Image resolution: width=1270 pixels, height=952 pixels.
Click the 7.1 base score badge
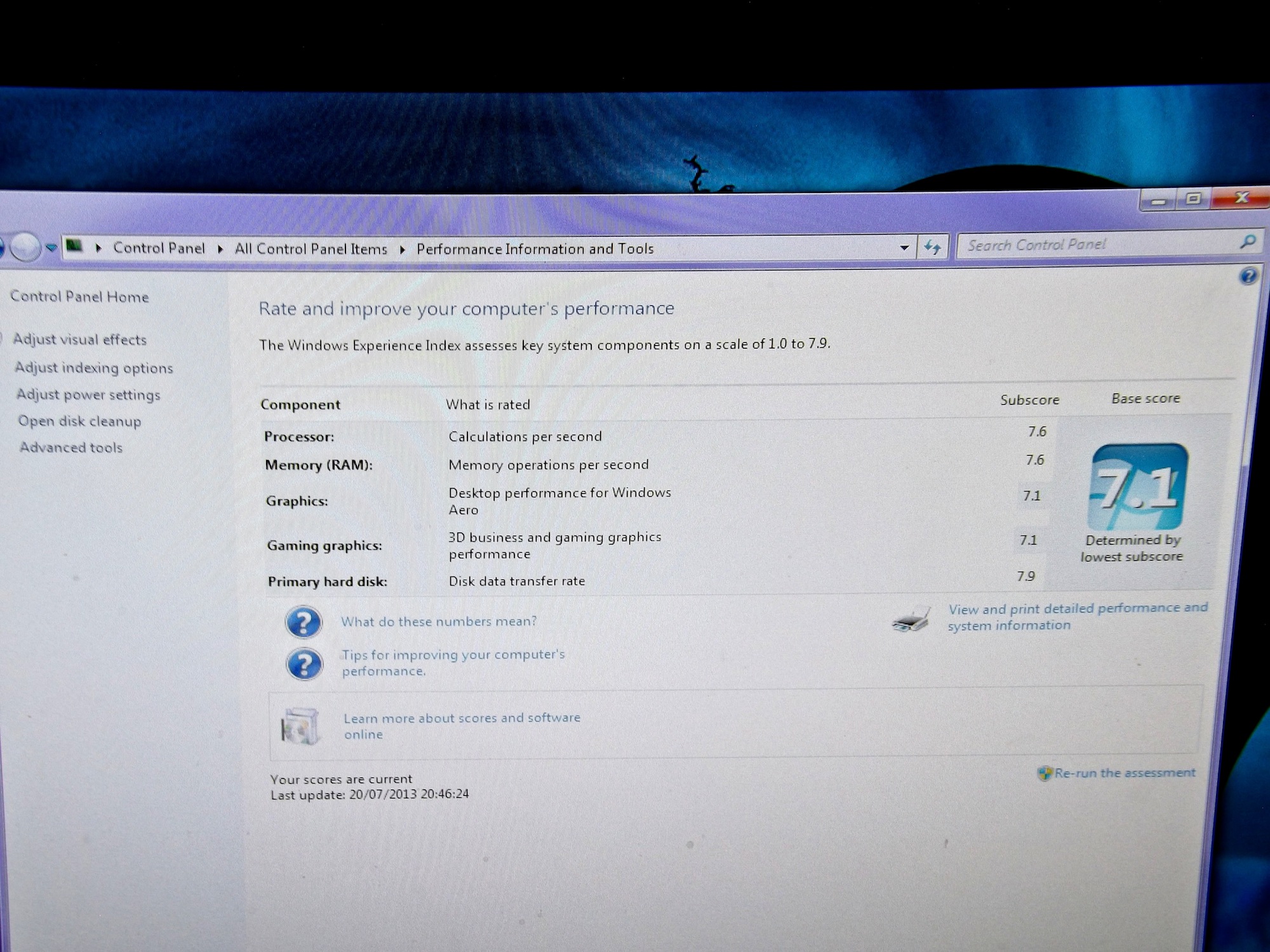pos(1137,487)
